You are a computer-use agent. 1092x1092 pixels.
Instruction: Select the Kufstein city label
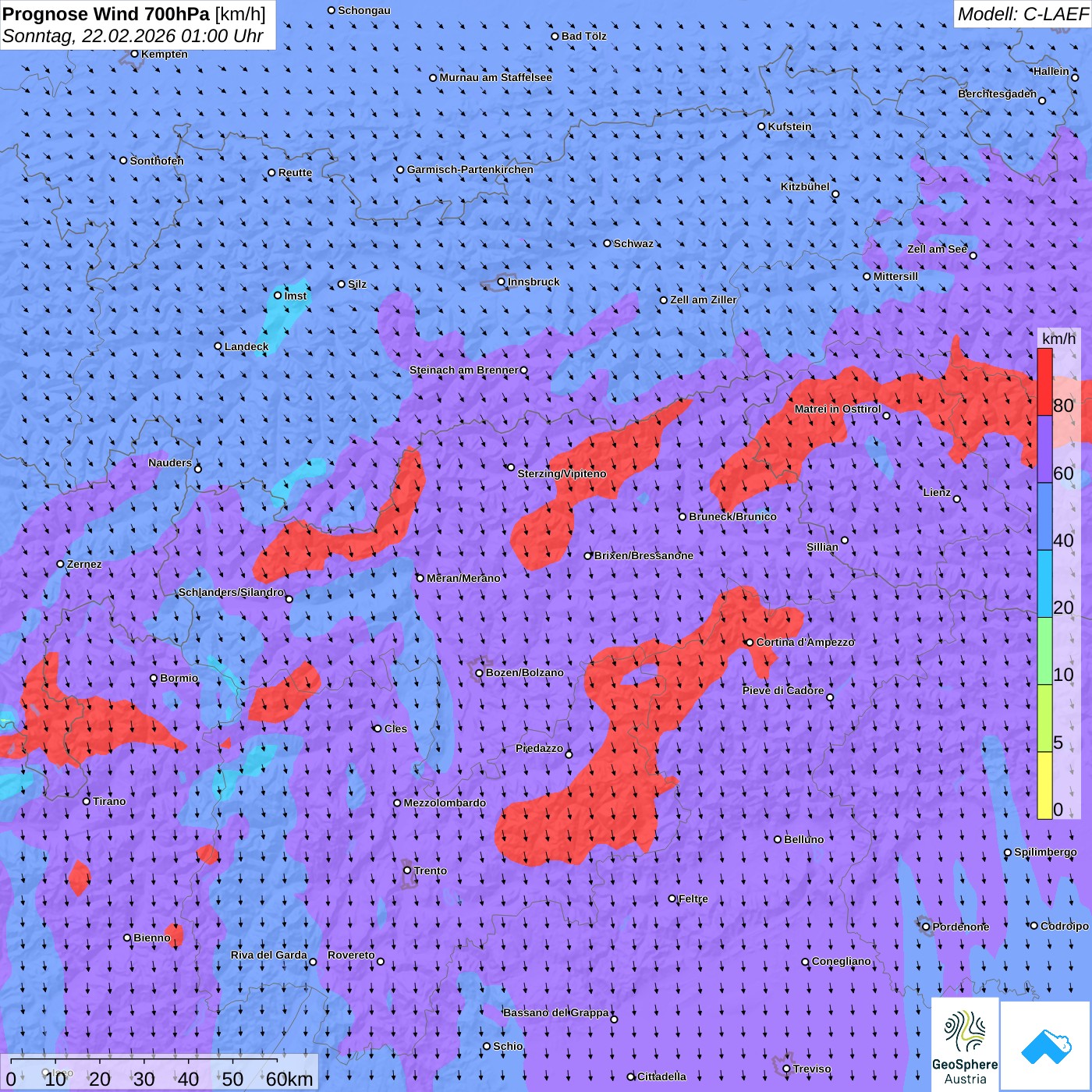click(x=789, y=126)
